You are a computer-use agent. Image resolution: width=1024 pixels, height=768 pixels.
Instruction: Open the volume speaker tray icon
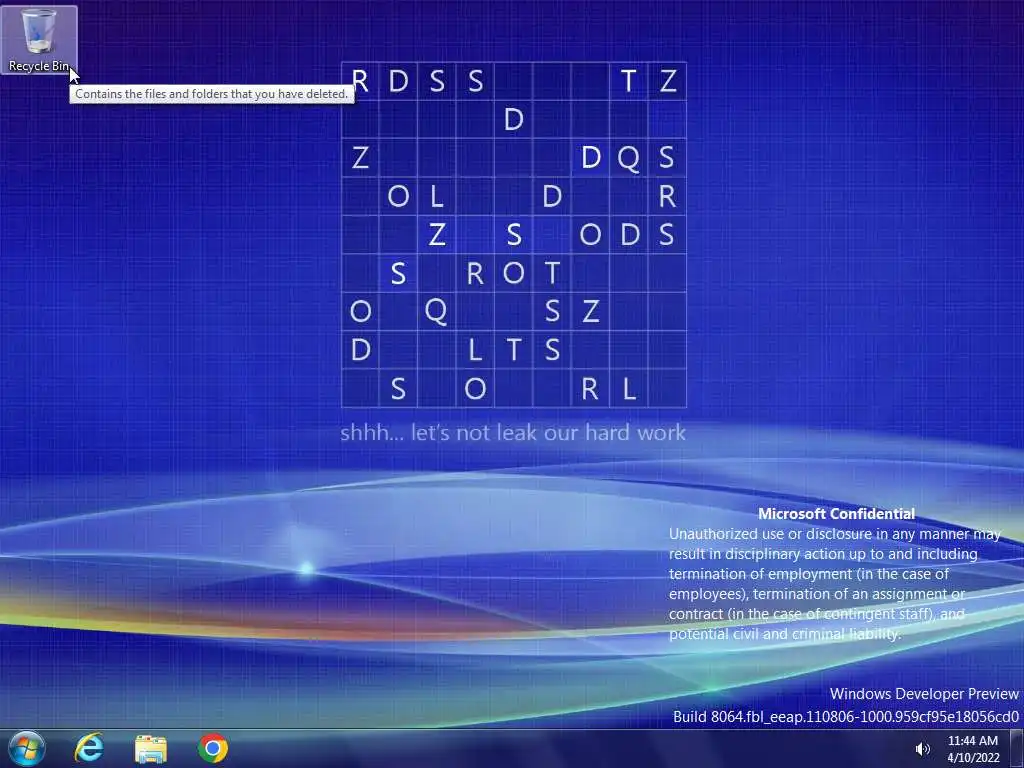pyautogui.click(x=922, y=749)
